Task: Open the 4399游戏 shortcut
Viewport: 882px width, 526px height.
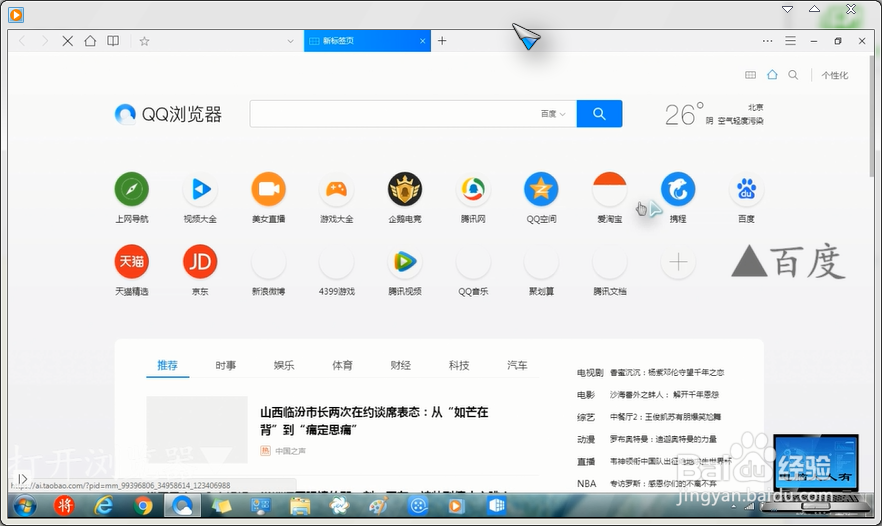Action: [336, 262]
